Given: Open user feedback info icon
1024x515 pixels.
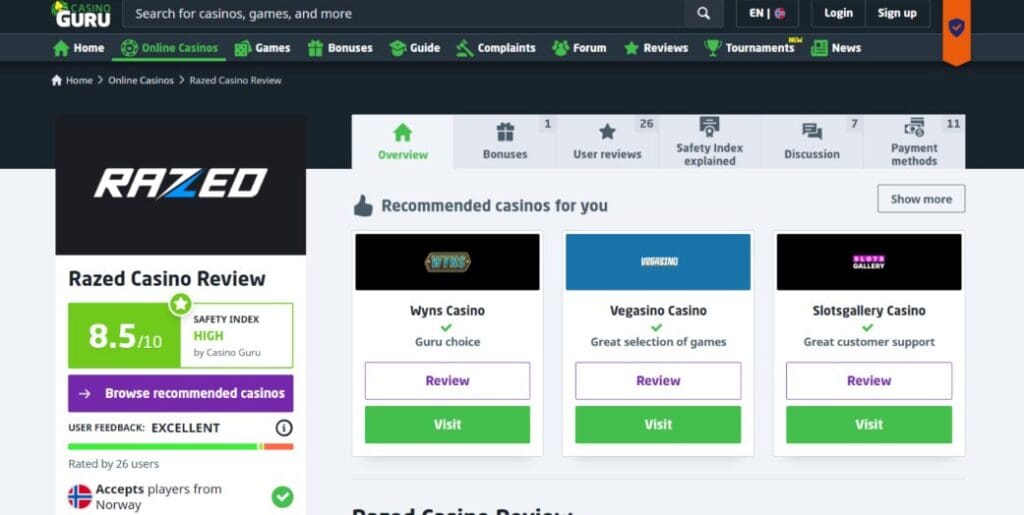Looking at the screenshot, I should 283,428.
